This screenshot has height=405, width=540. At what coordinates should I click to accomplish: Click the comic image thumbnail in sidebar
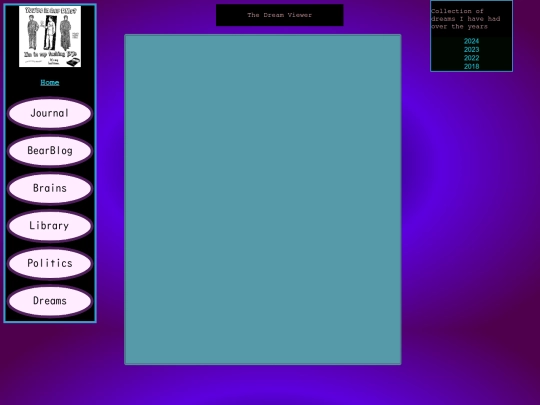(x=50, y=36)
